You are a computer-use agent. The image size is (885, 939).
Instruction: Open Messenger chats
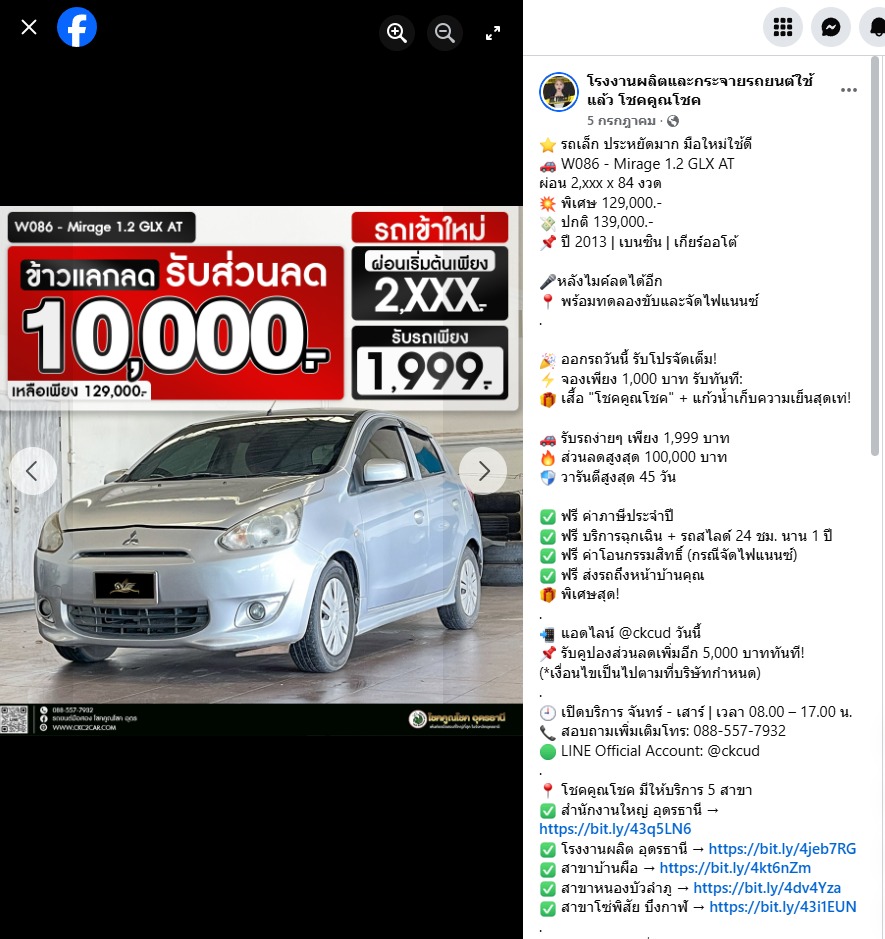[x=831, y=27]
